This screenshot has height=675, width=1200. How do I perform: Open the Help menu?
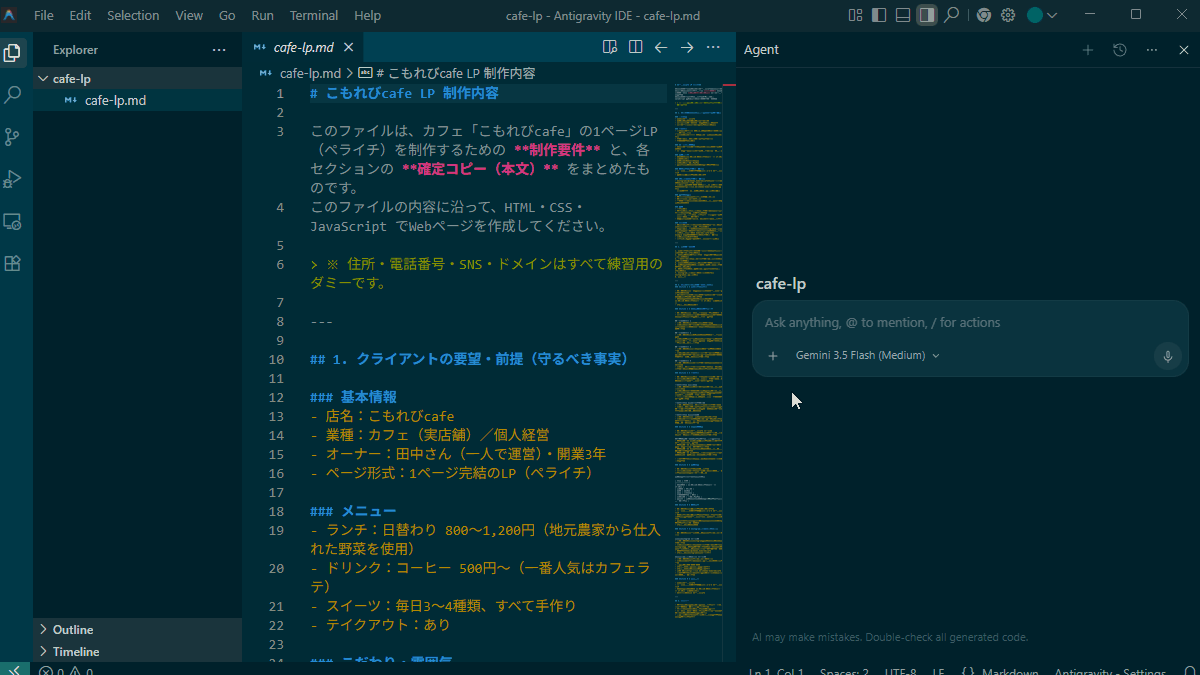pos(367,15)
